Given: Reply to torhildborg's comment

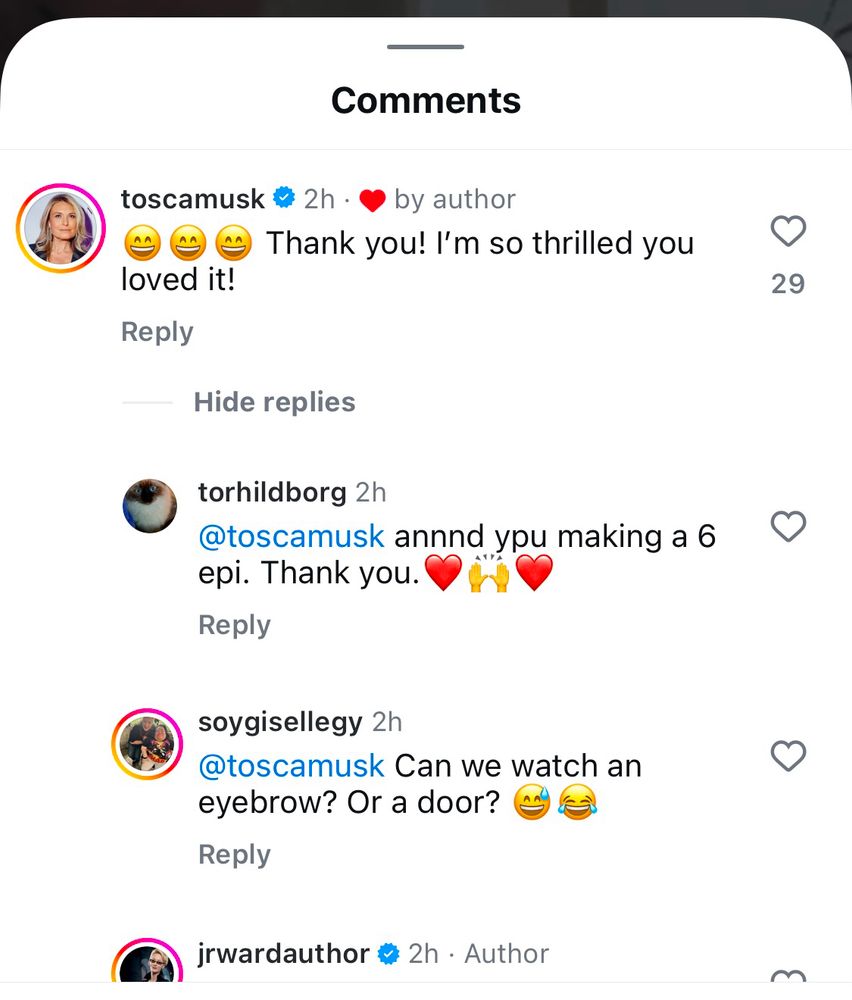Looking at the screenshot, I should click(x=234, y=625).
